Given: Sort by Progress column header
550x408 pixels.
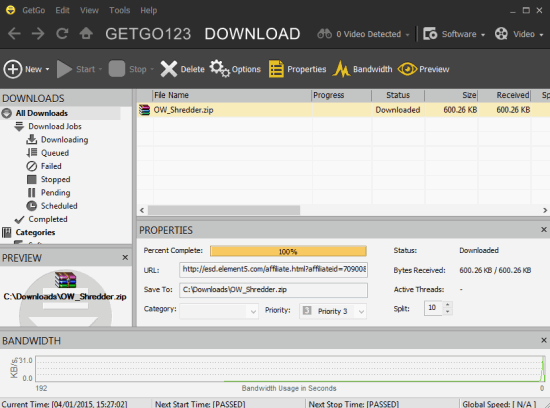Looking at the screenshot, I should 341,95.
